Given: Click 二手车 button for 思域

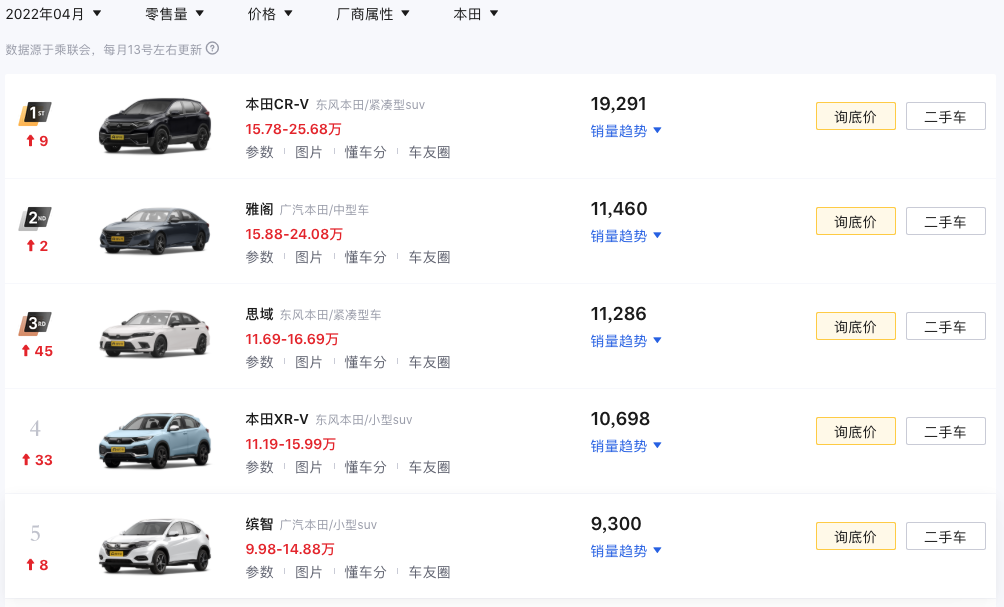Looking at the screenshot, I should point(945,326).
